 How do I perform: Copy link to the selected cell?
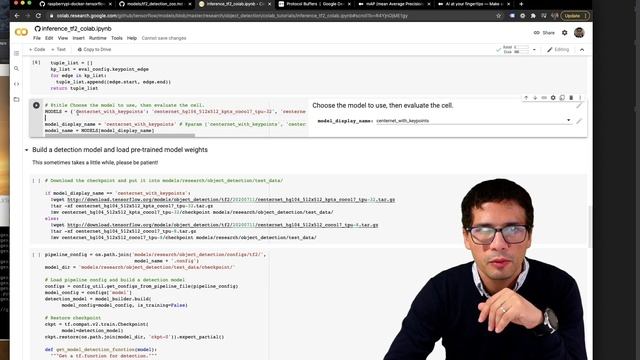point(544,98)
